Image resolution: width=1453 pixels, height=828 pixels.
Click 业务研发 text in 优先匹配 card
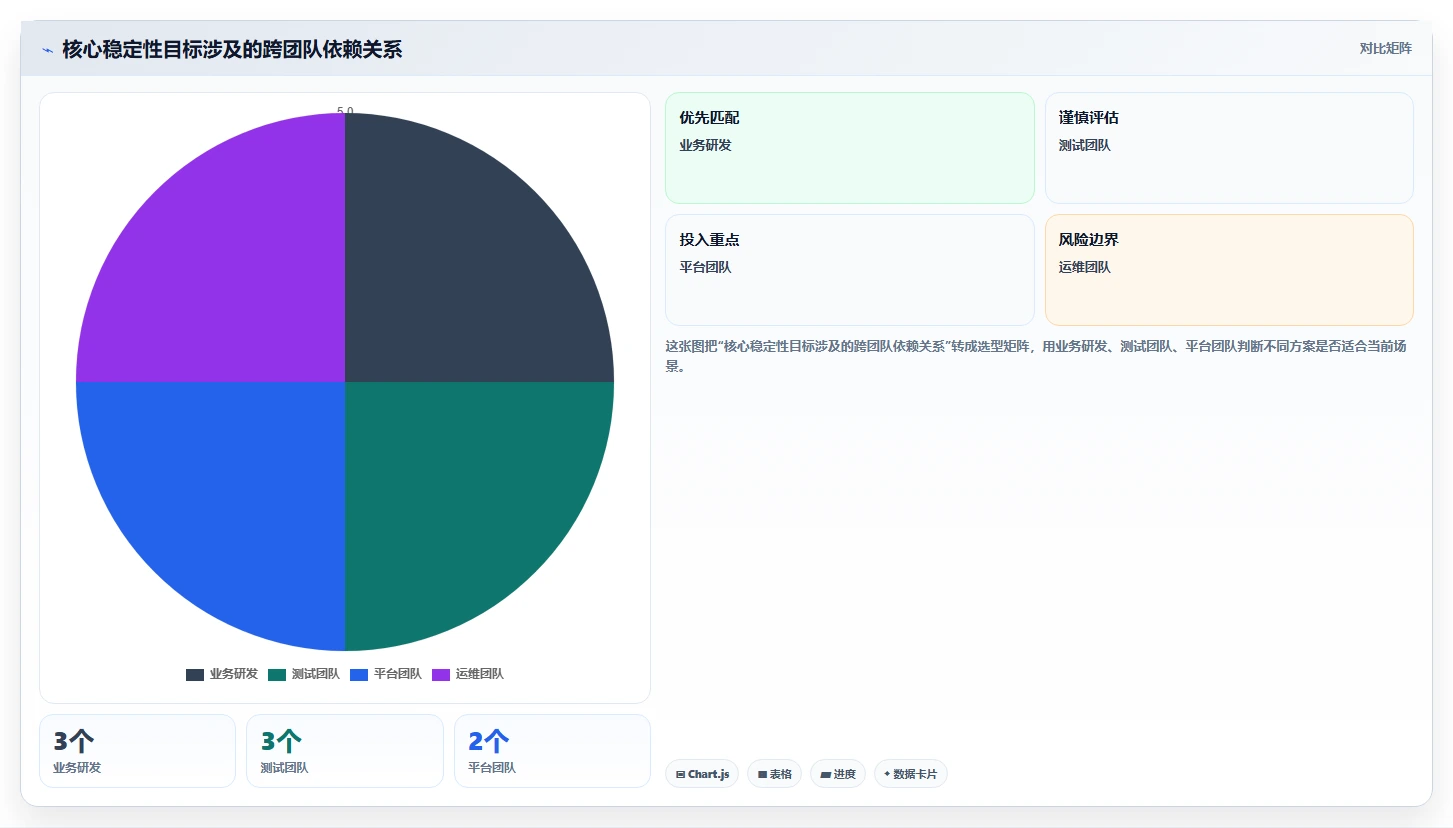tap(705, 145)
